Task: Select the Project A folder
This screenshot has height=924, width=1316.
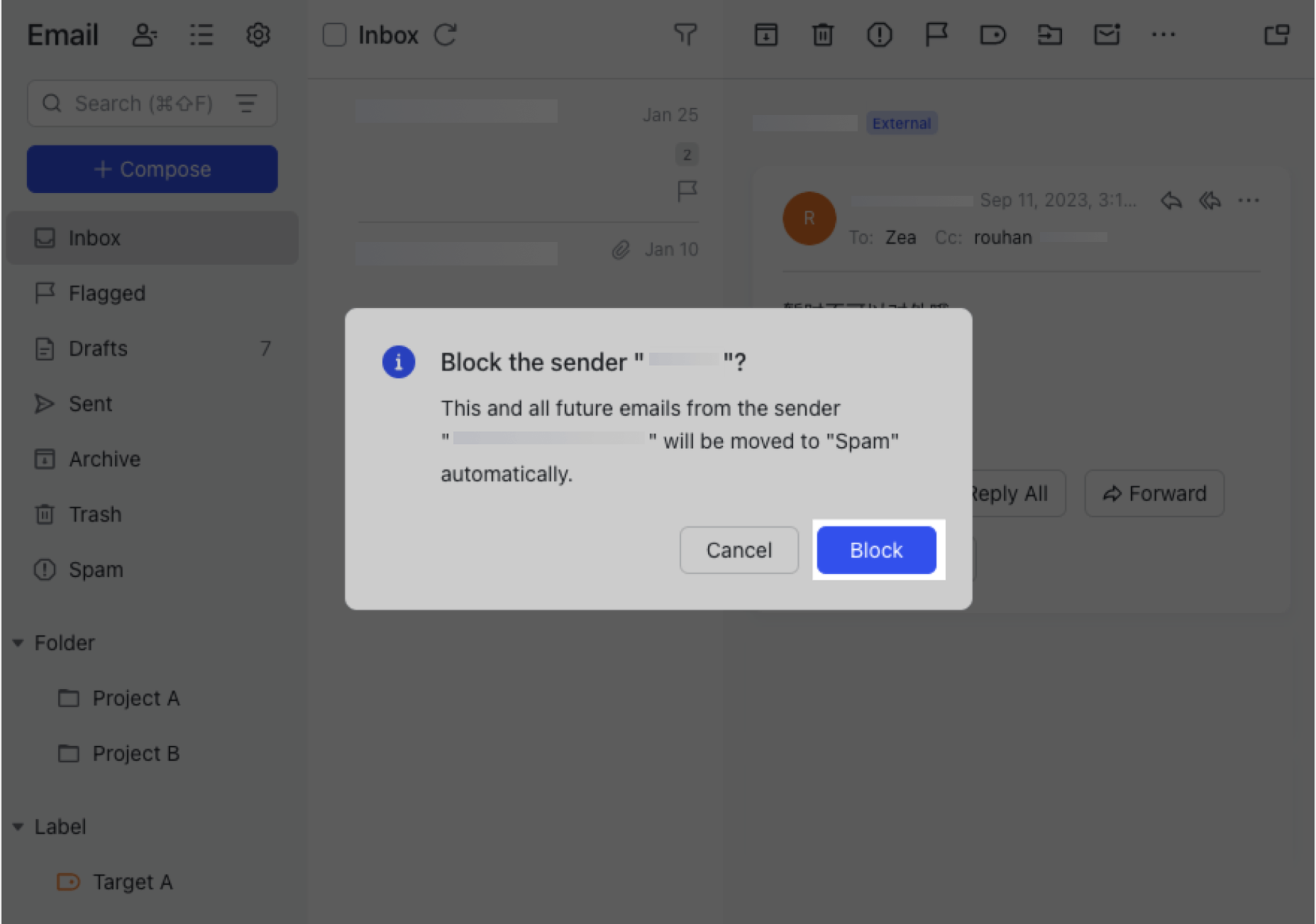Action: [x=136, y=698]
